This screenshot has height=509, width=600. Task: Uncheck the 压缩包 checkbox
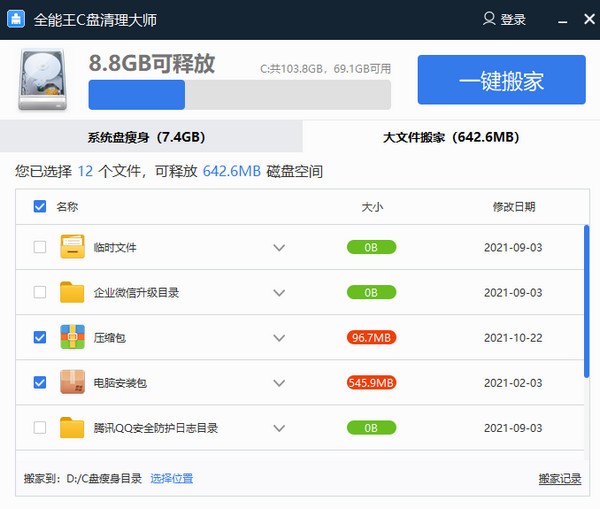tap(40, 337)
